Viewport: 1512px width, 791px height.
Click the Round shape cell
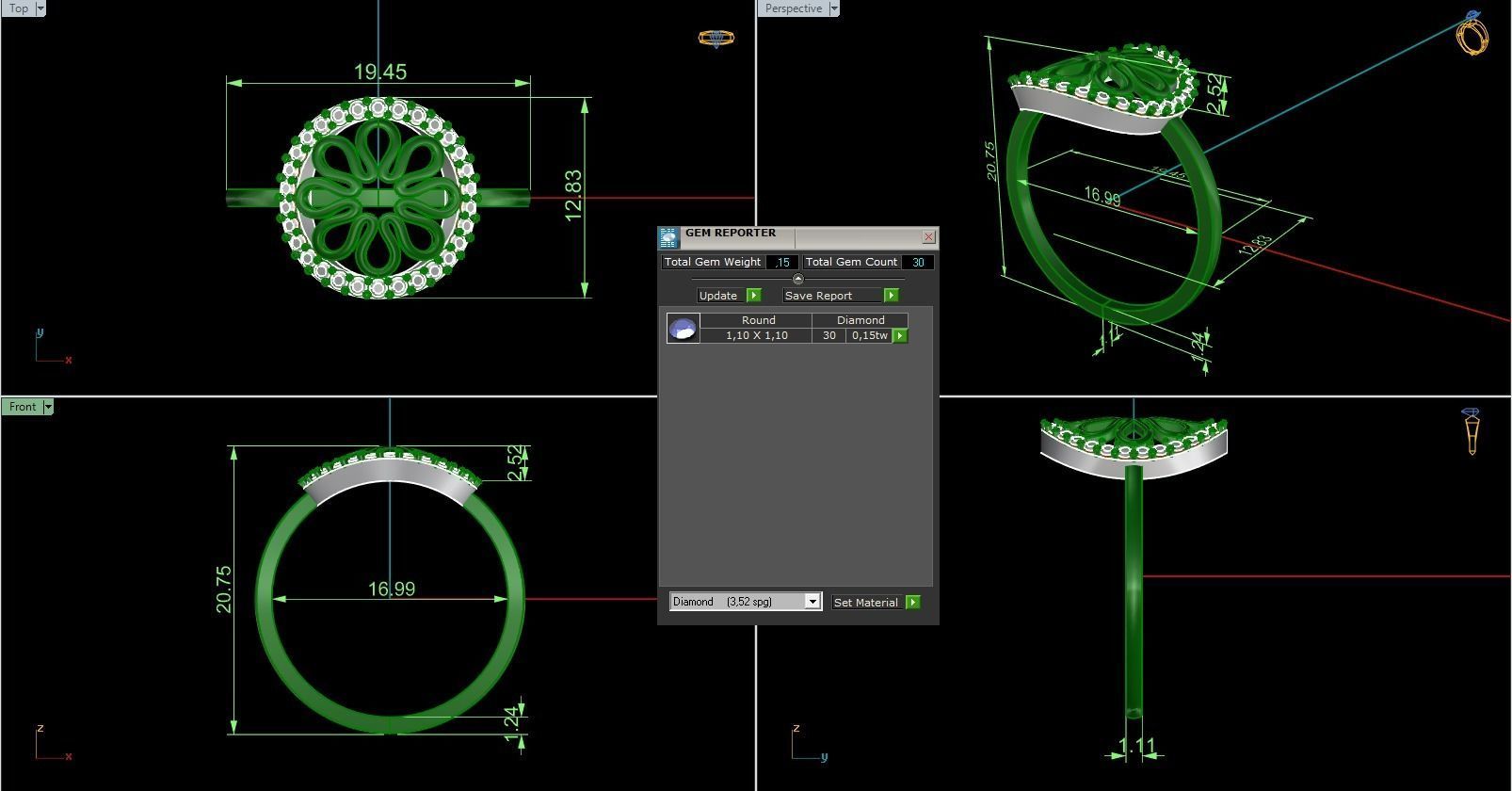[x=758, y=320]
